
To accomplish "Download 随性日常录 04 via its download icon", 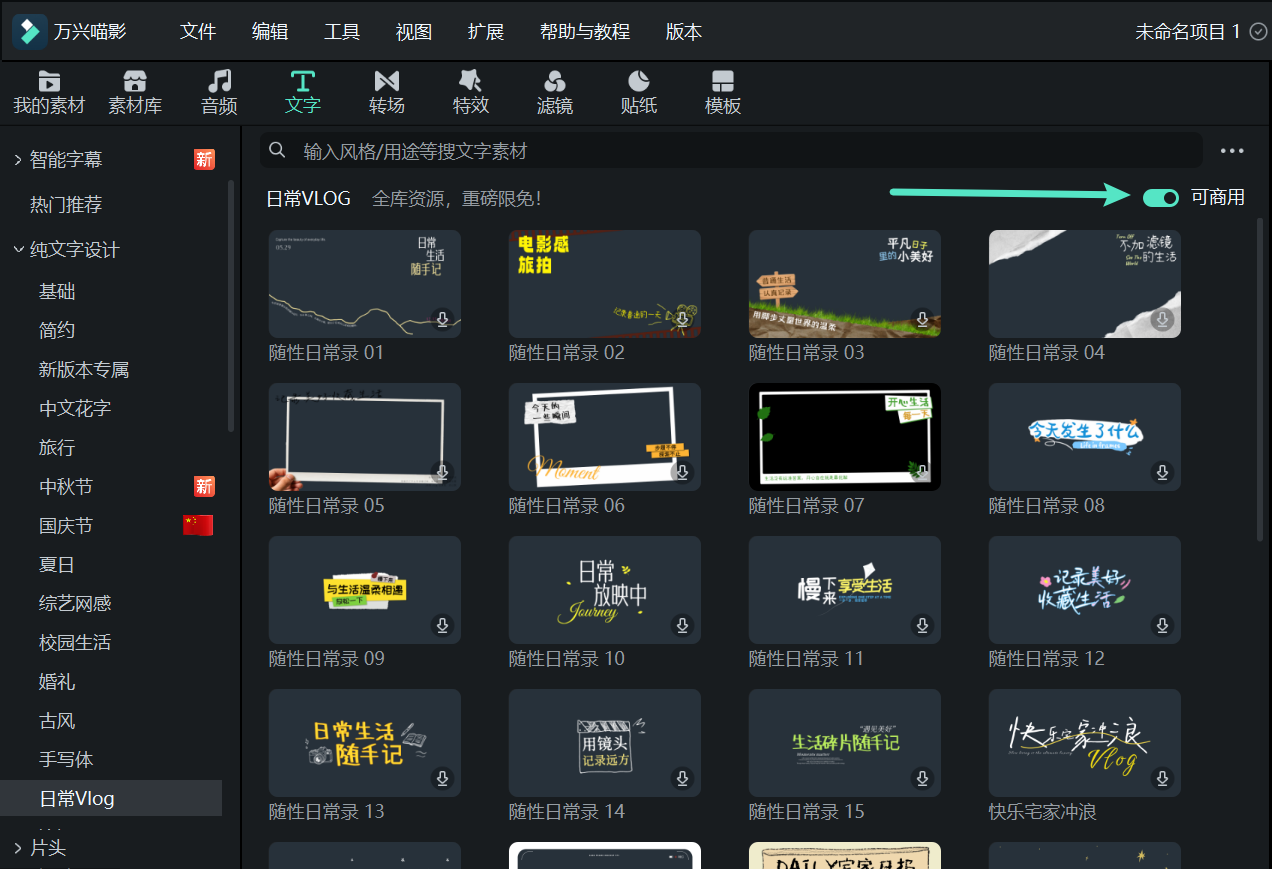I will (x=1163, y=320).
